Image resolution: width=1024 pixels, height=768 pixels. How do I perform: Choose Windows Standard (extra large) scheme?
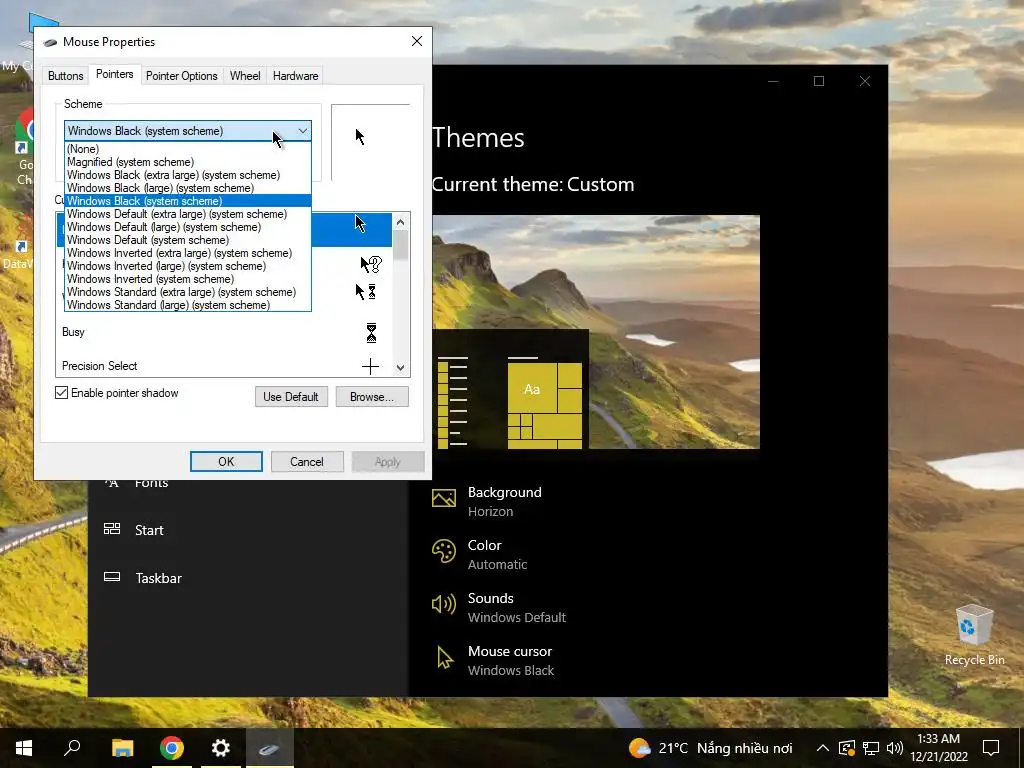[x=188, y=293]
